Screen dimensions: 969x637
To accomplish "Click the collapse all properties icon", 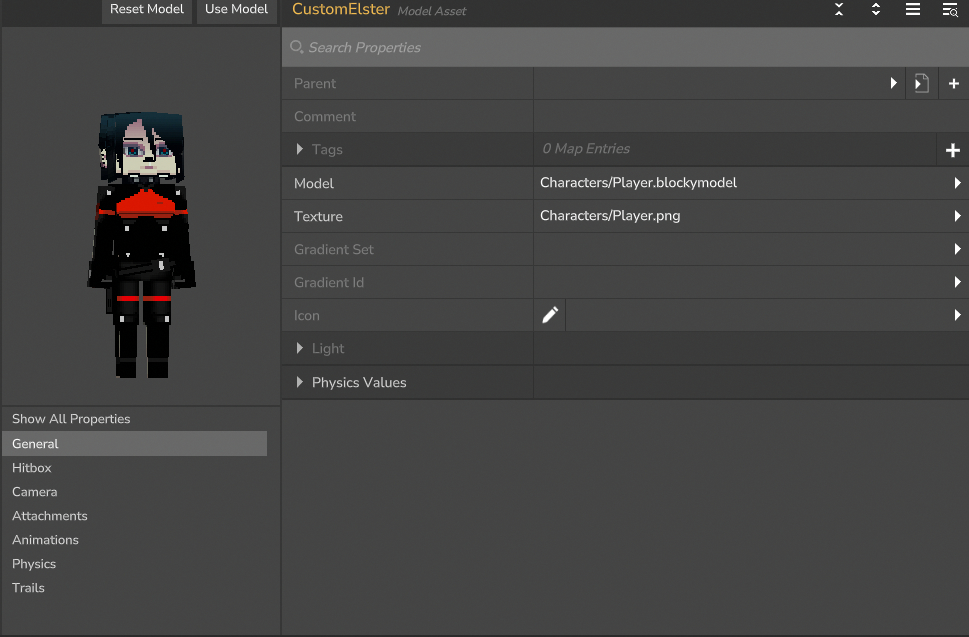I will pos(839,10).
